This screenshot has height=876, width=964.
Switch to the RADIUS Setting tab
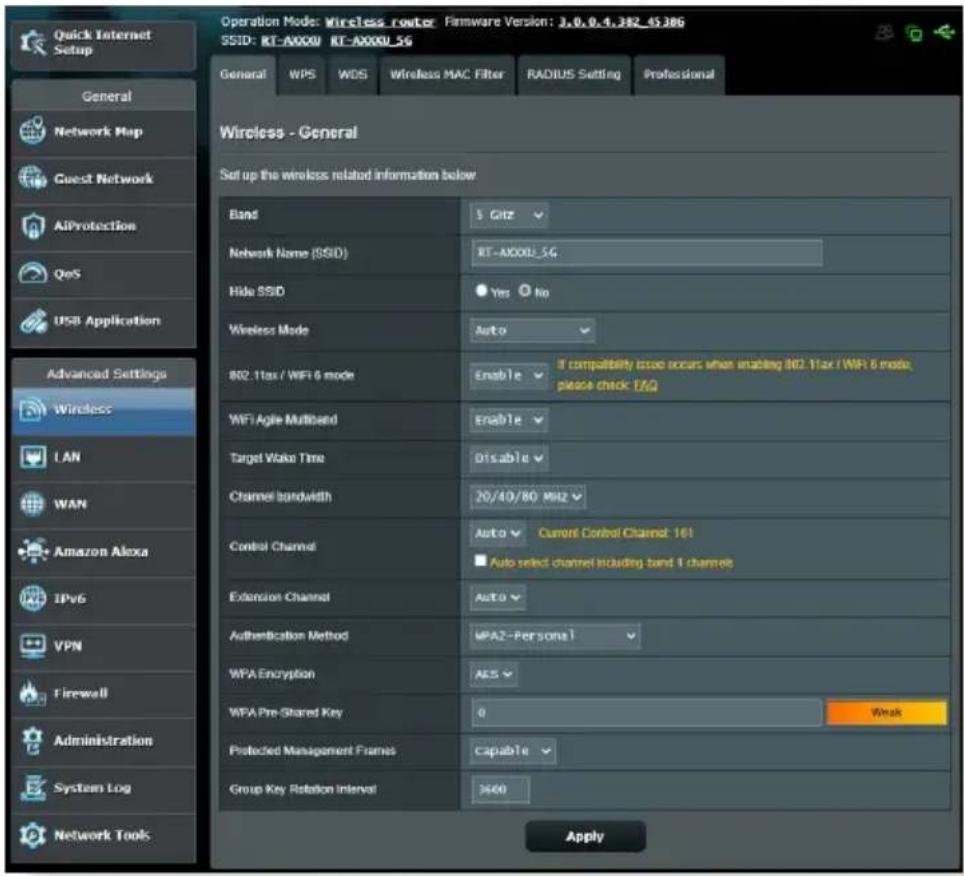coord(574,75)
